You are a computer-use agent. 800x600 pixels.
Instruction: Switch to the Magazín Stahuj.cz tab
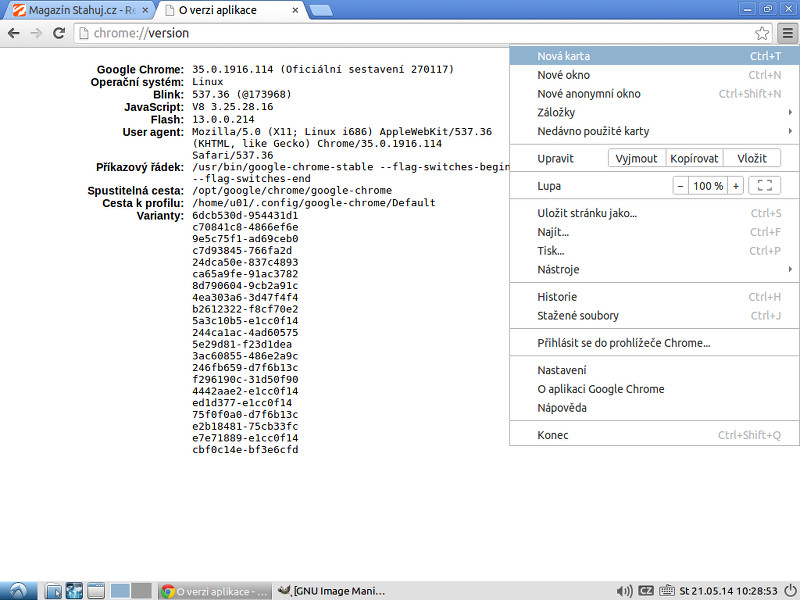pyautogui.click(x=79, y=10)
